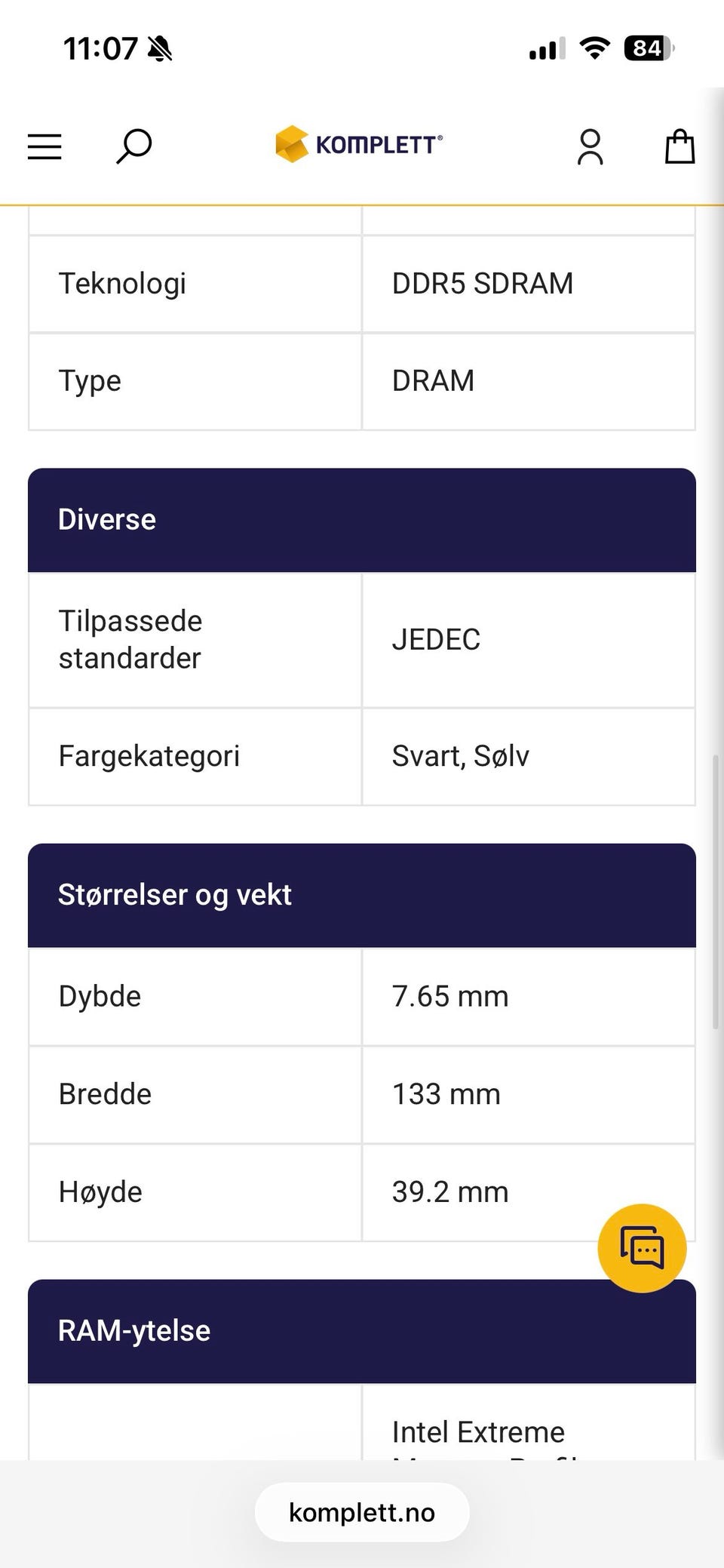This screenshot has width=724, height=1568.
Task: Click the Svart, Sølv color value
Action: (460, 756)
